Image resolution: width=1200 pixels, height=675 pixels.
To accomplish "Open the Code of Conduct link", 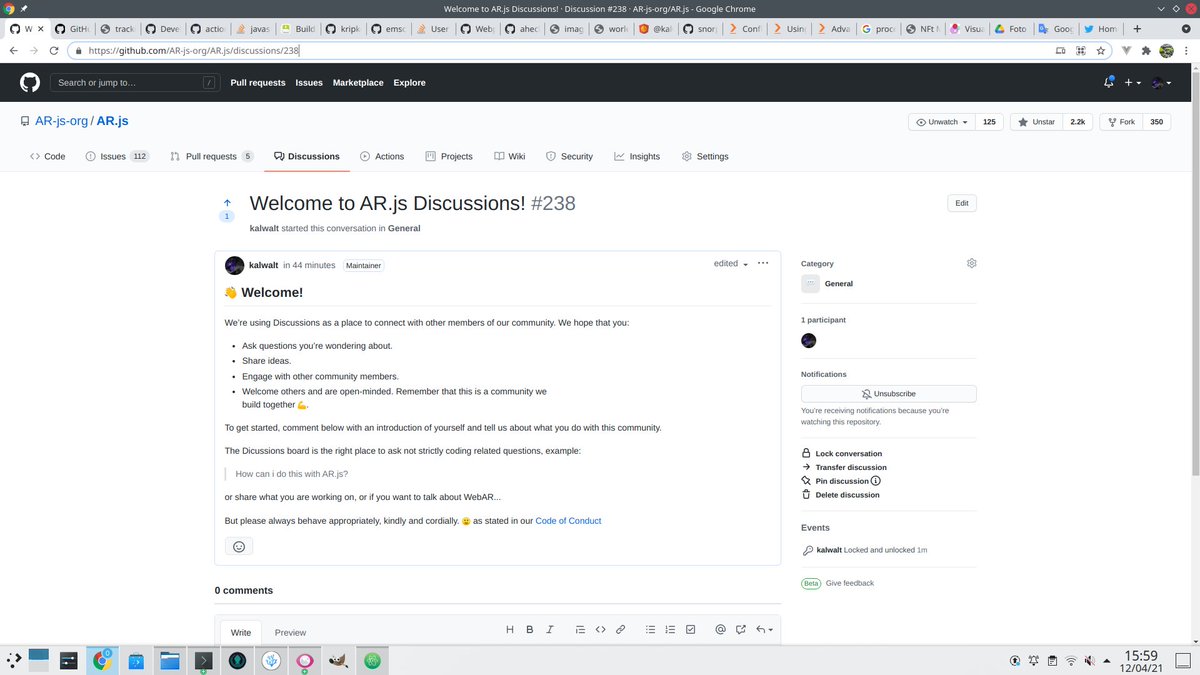I will (x=568, y=521).
